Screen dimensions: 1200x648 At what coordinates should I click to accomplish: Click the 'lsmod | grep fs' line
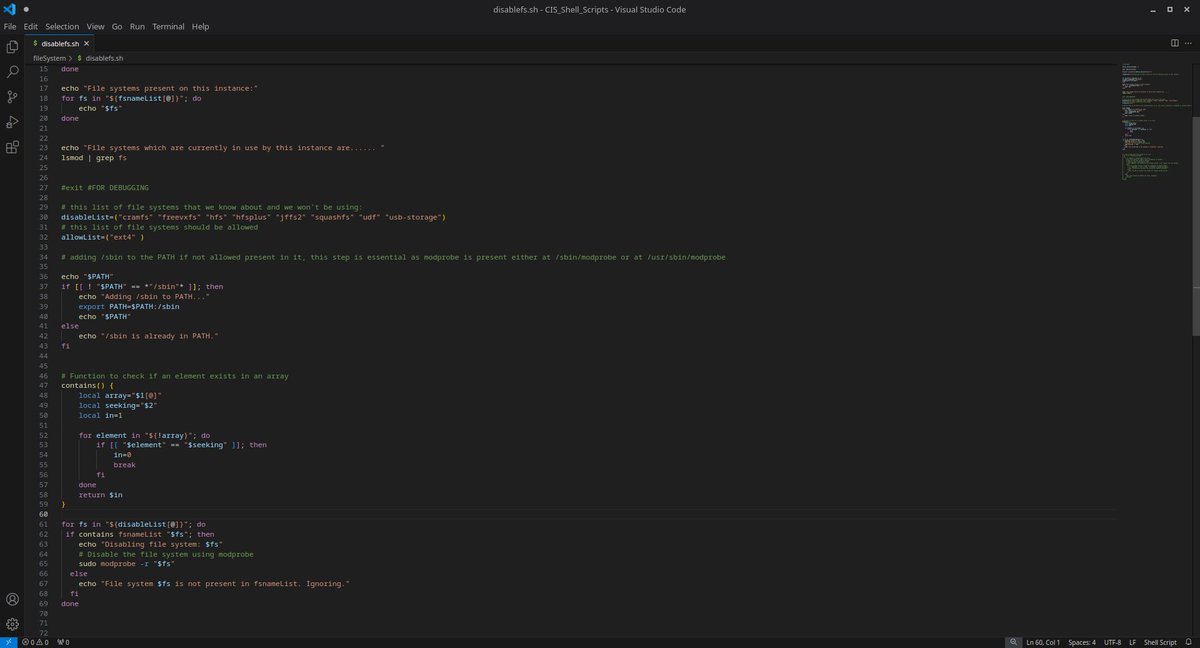[94, 158]
